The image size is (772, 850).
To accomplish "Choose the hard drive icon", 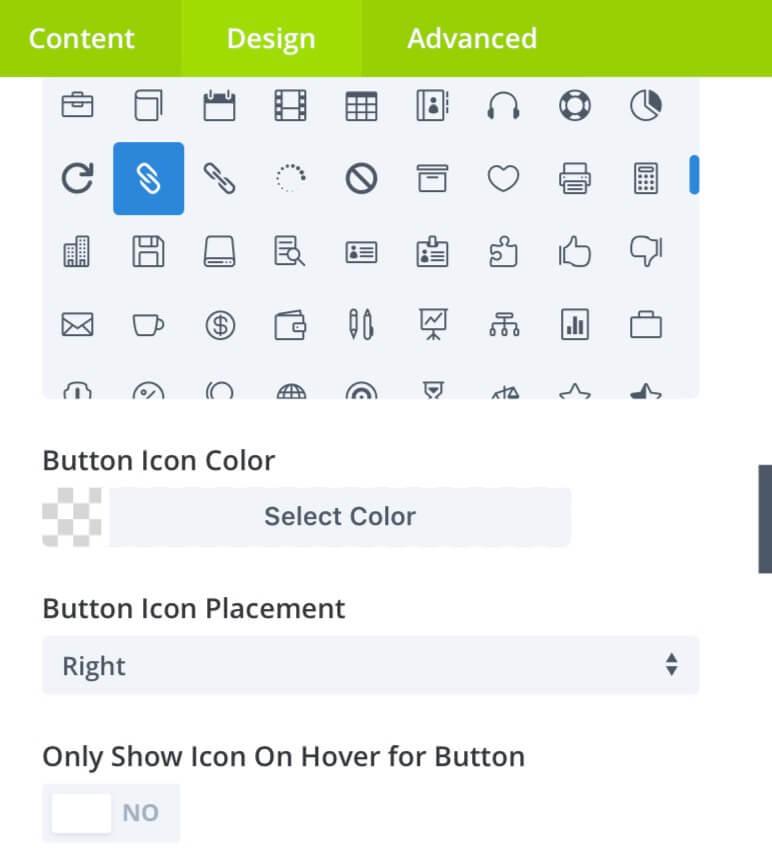I will (220, 252).
